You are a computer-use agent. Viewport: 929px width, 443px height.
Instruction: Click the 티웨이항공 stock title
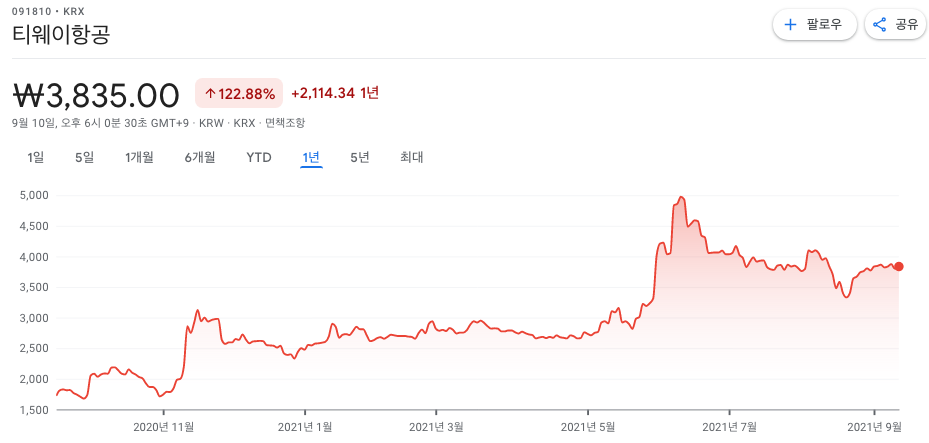(61, 35)
